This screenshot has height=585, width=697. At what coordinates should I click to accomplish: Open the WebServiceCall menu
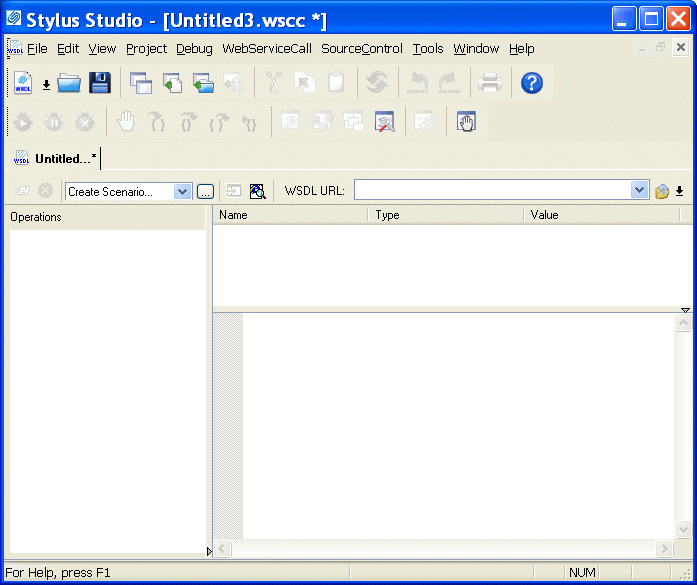[x=266, y=48]
